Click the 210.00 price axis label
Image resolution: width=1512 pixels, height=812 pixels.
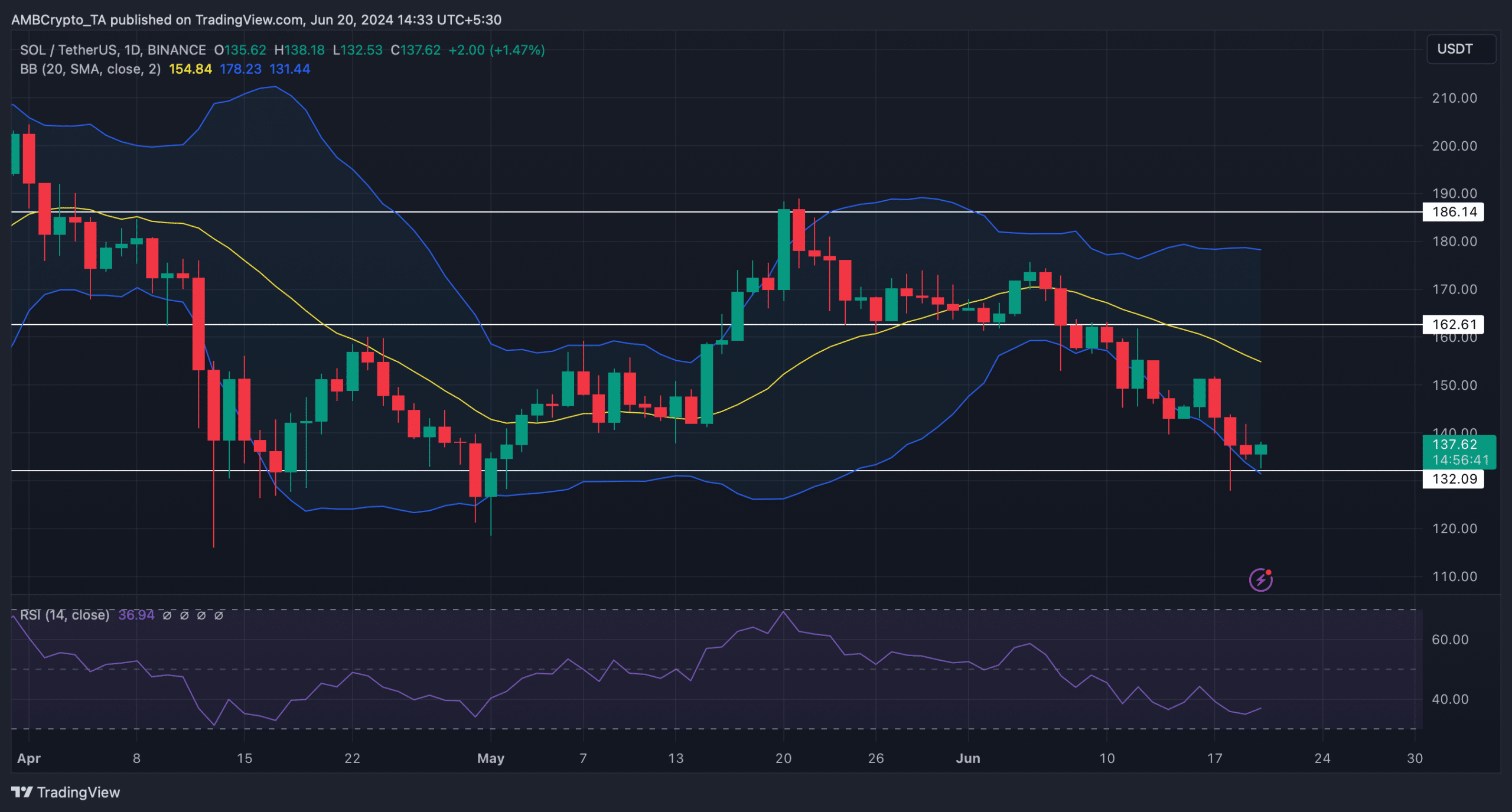[1454, 98]
